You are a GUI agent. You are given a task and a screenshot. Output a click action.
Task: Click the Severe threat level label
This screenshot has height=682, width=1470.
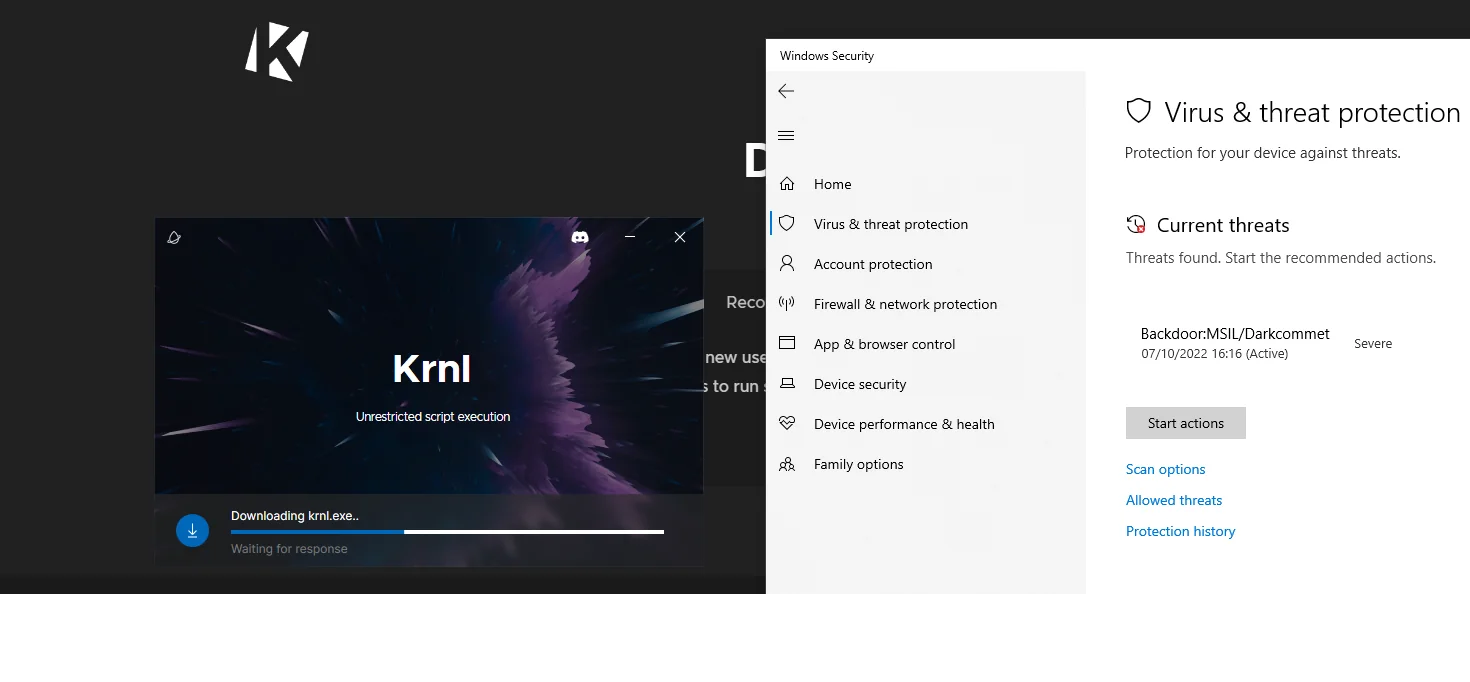point(1373,343)
